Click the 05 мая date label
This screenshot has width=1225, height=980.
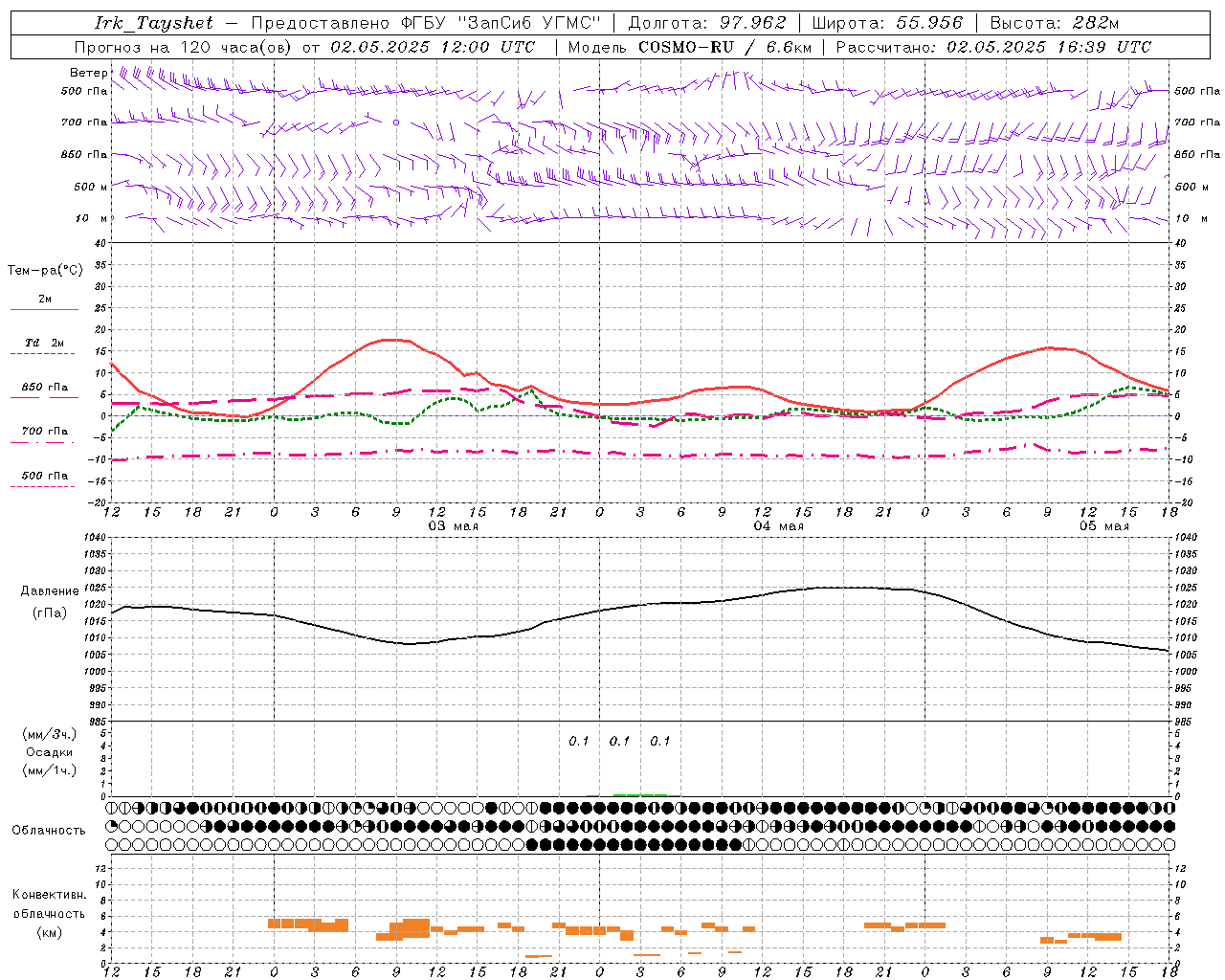[x=1104, y=526]
